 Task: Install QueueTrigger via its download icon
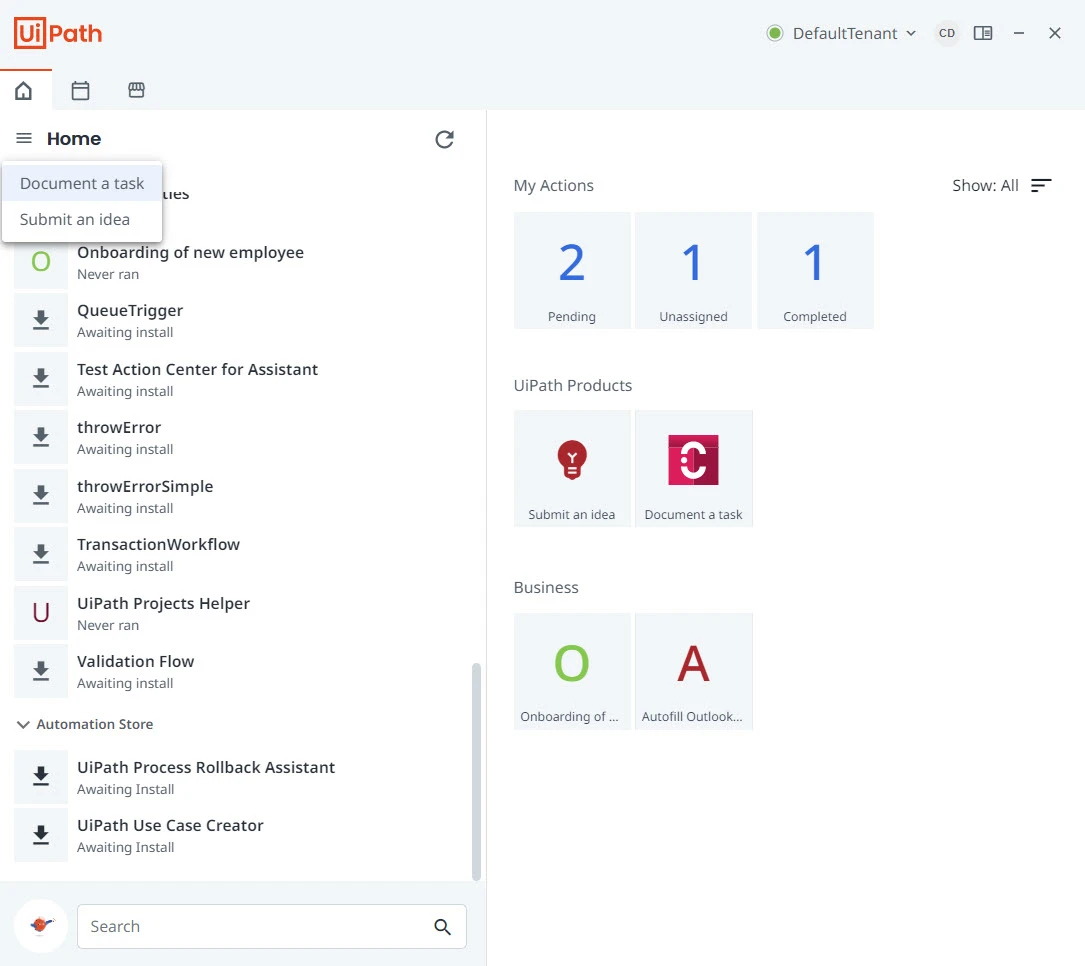pyautogui.click(x=41, y=320)
